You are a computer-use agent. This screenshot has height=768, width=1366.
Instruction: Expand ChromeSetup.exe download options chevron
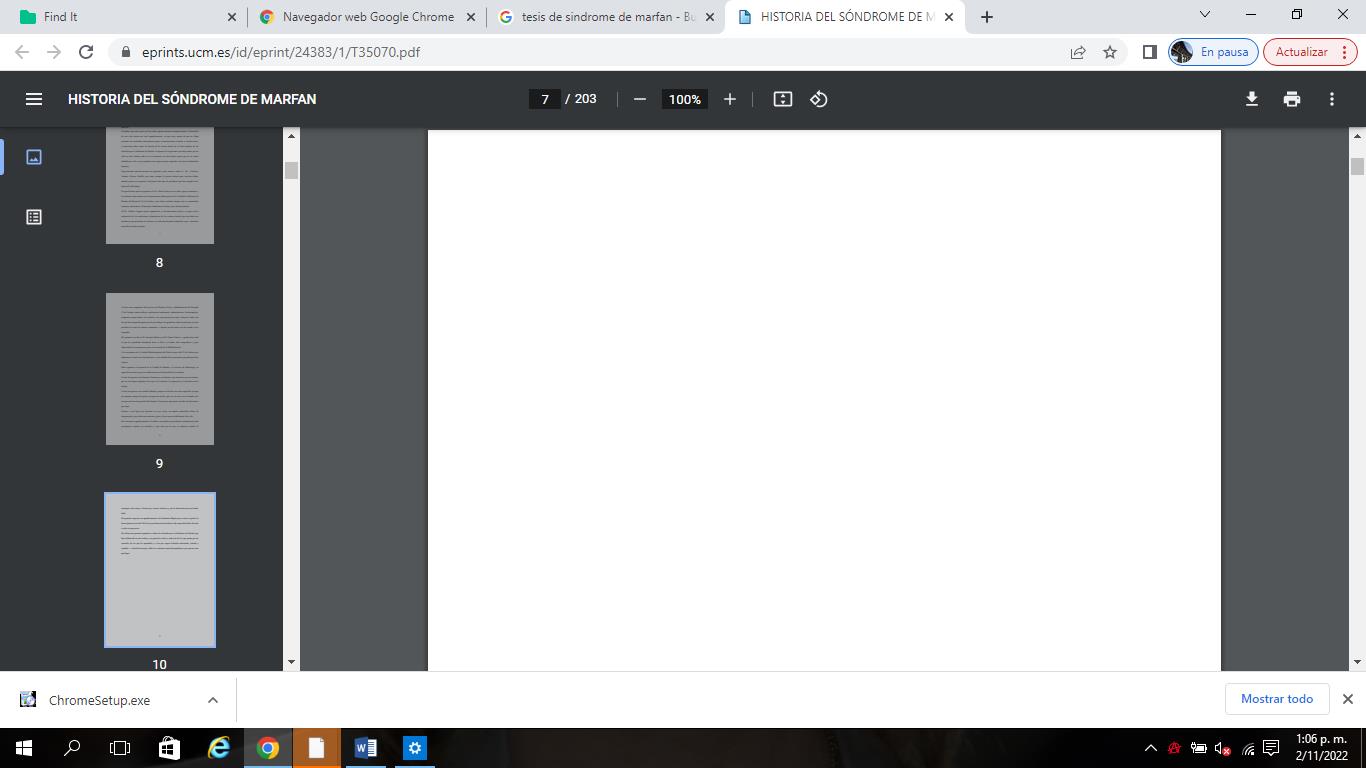(x=213, y=700)
